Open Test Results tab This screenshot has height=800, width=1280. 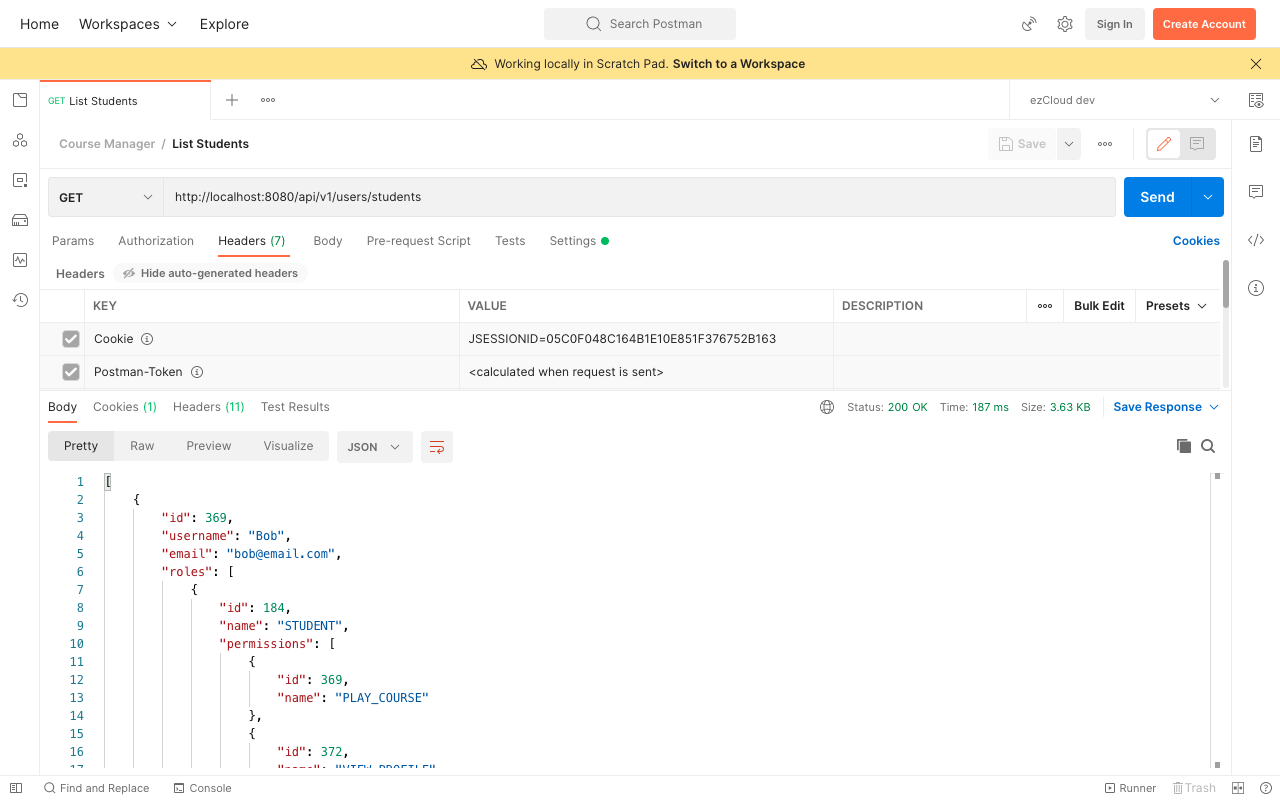pyautogui.click(x=295, y=407)
